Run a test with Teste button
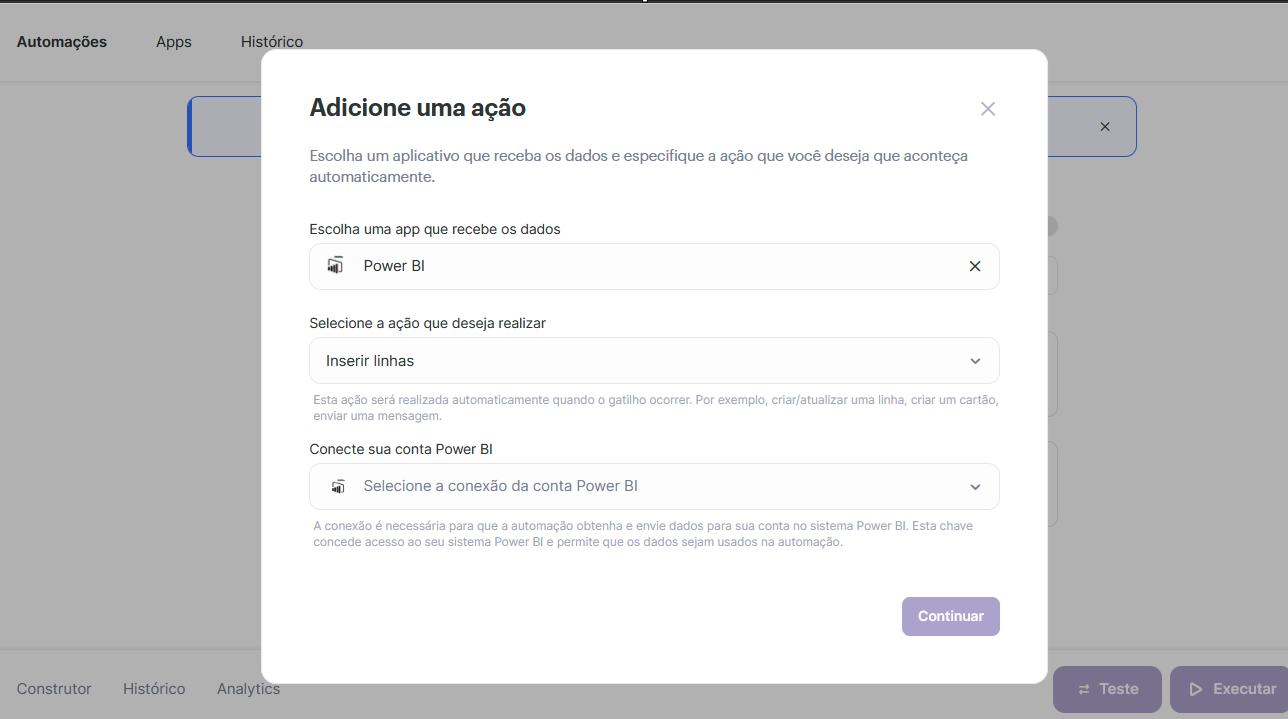 (1107, 689)
